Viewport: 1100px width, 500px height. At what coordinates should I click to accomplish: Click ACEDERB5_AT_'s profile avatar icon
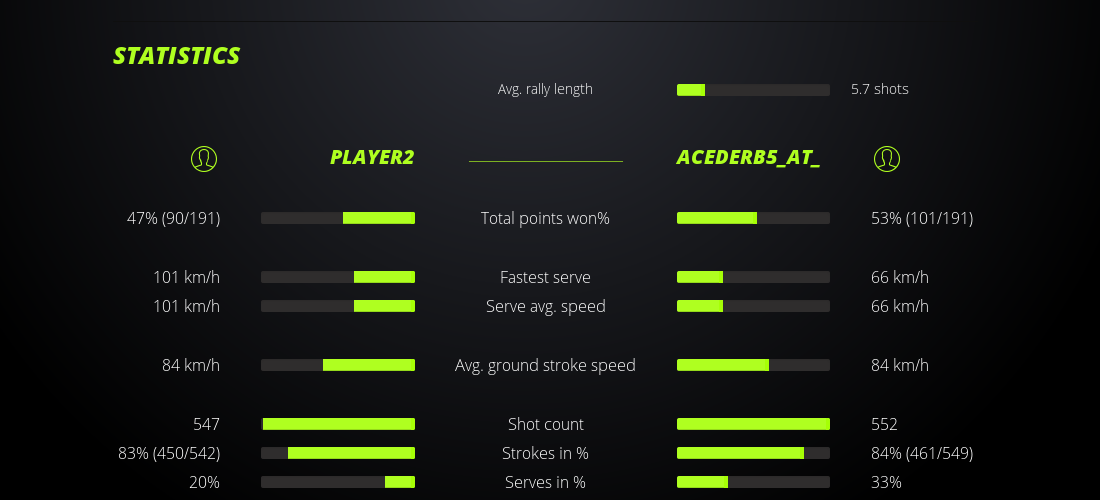tap(886, 158)
